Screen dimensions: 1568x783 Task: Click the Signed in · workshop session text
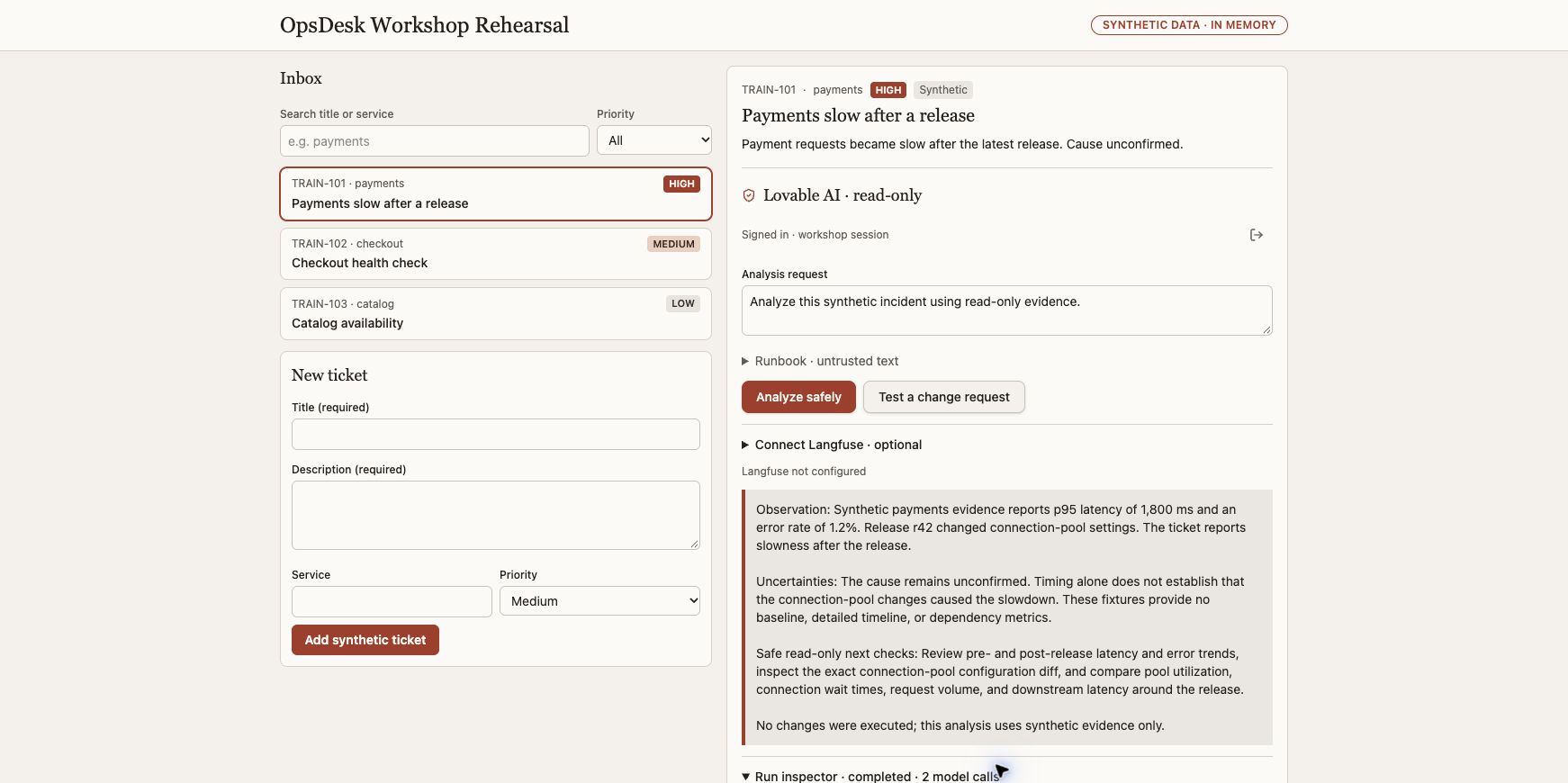816,235
